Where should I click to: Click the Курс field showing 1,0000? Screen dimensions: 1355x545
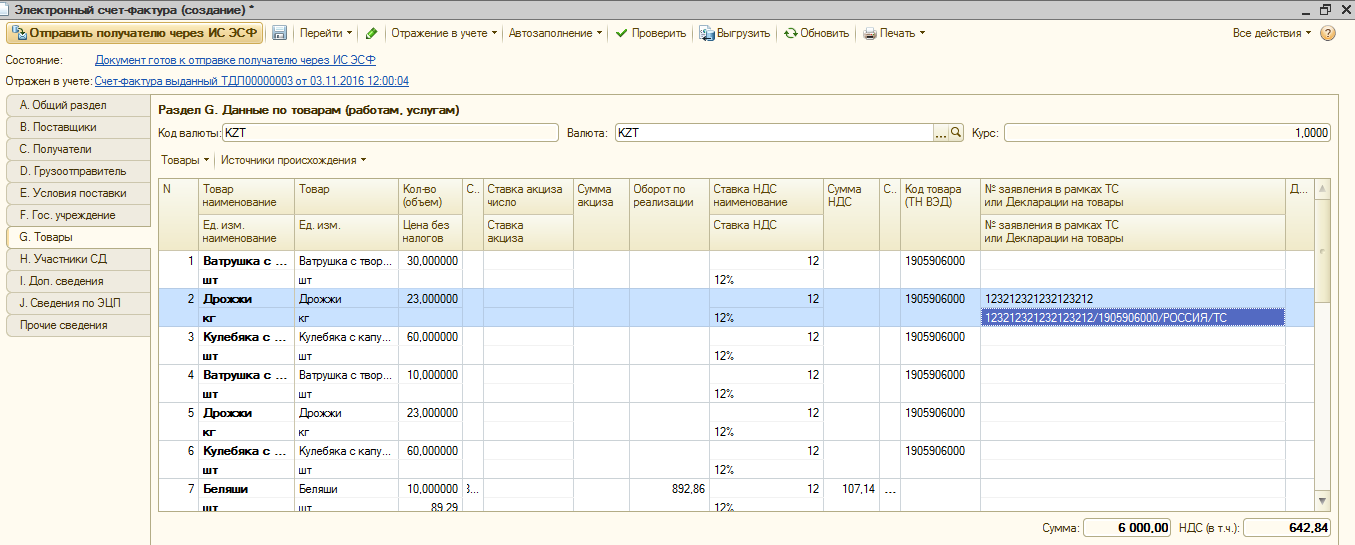pyautogui.click(x=1168, y=133)
